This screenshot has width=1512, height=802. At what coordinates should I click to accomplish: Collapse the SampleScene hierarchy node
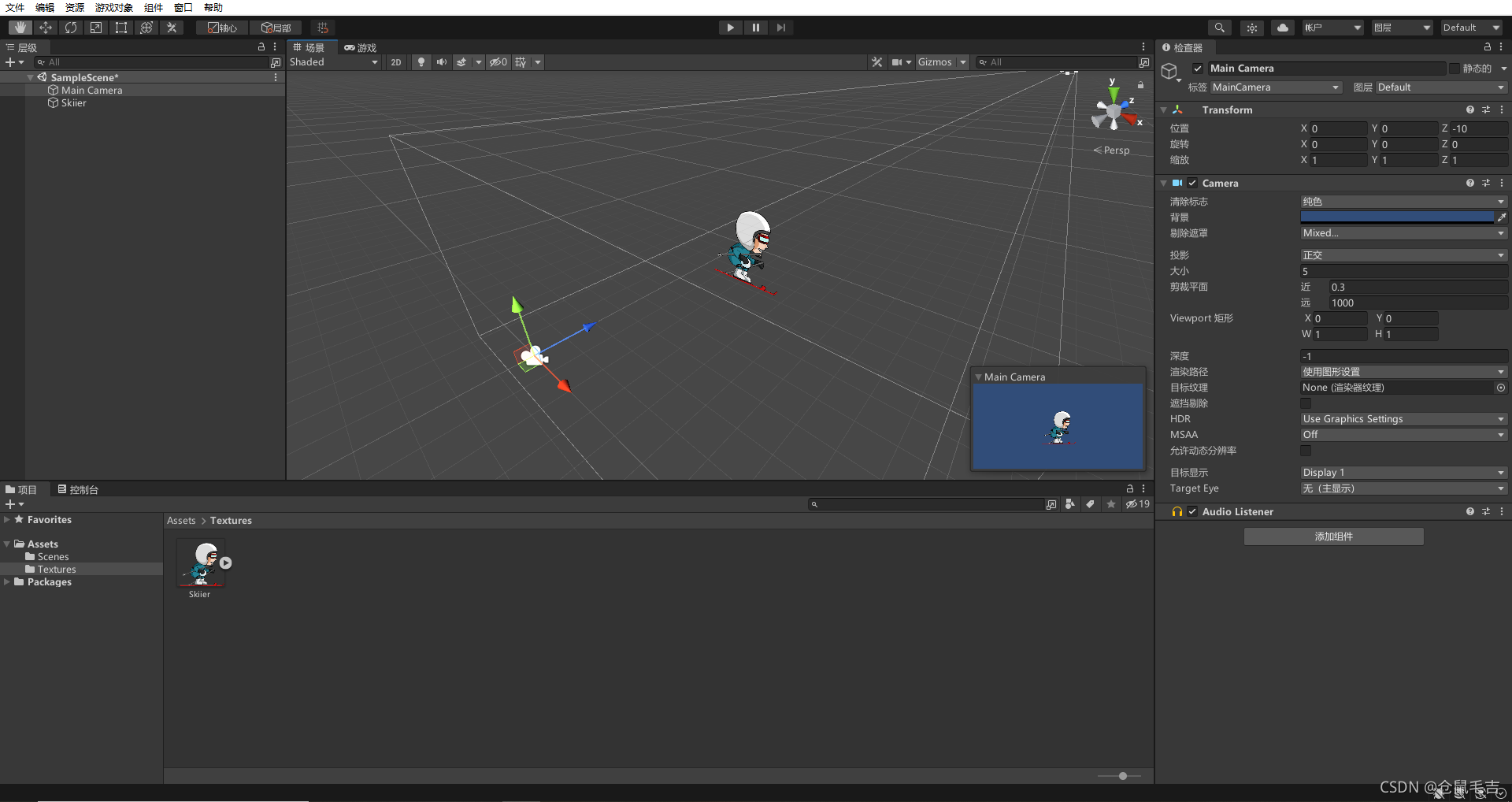pos(31,78)
